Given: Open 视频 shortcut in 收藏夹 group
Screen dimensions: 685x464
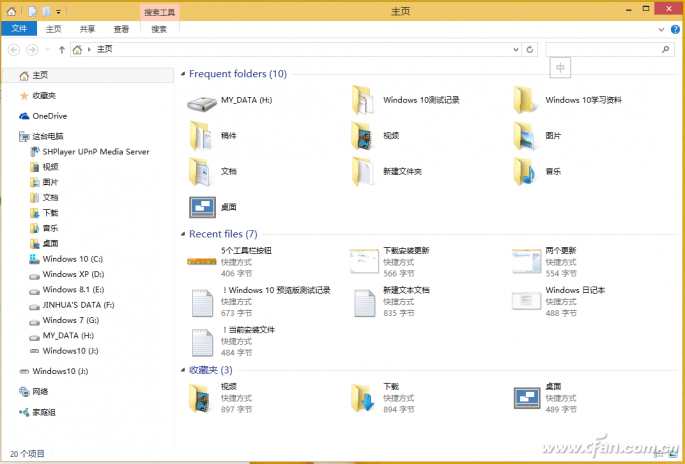Looking at the screenshot, I should click(200, 398).
